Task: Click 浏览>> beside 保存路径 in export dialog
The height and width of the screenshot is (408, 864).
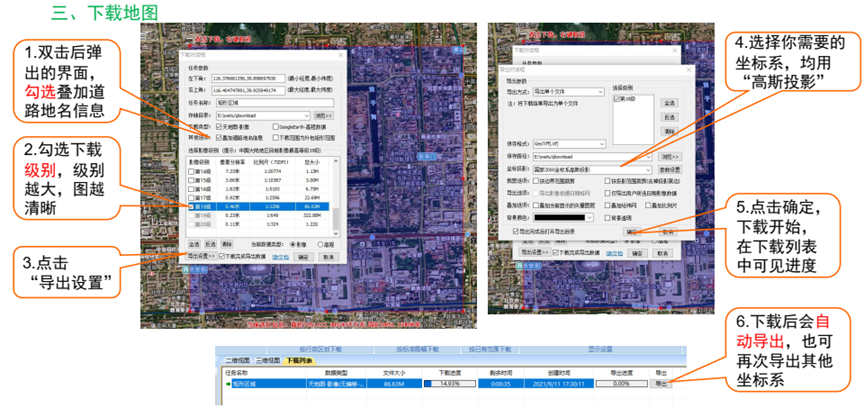Action: [x=669, y=157]
